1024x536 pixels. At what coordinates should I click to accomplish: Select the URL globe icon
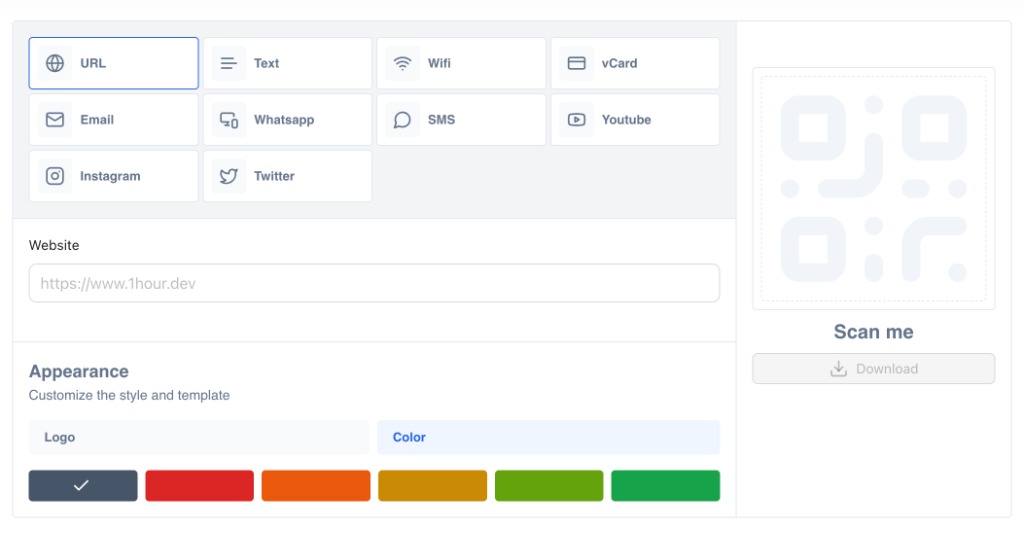tap(55, 63)
